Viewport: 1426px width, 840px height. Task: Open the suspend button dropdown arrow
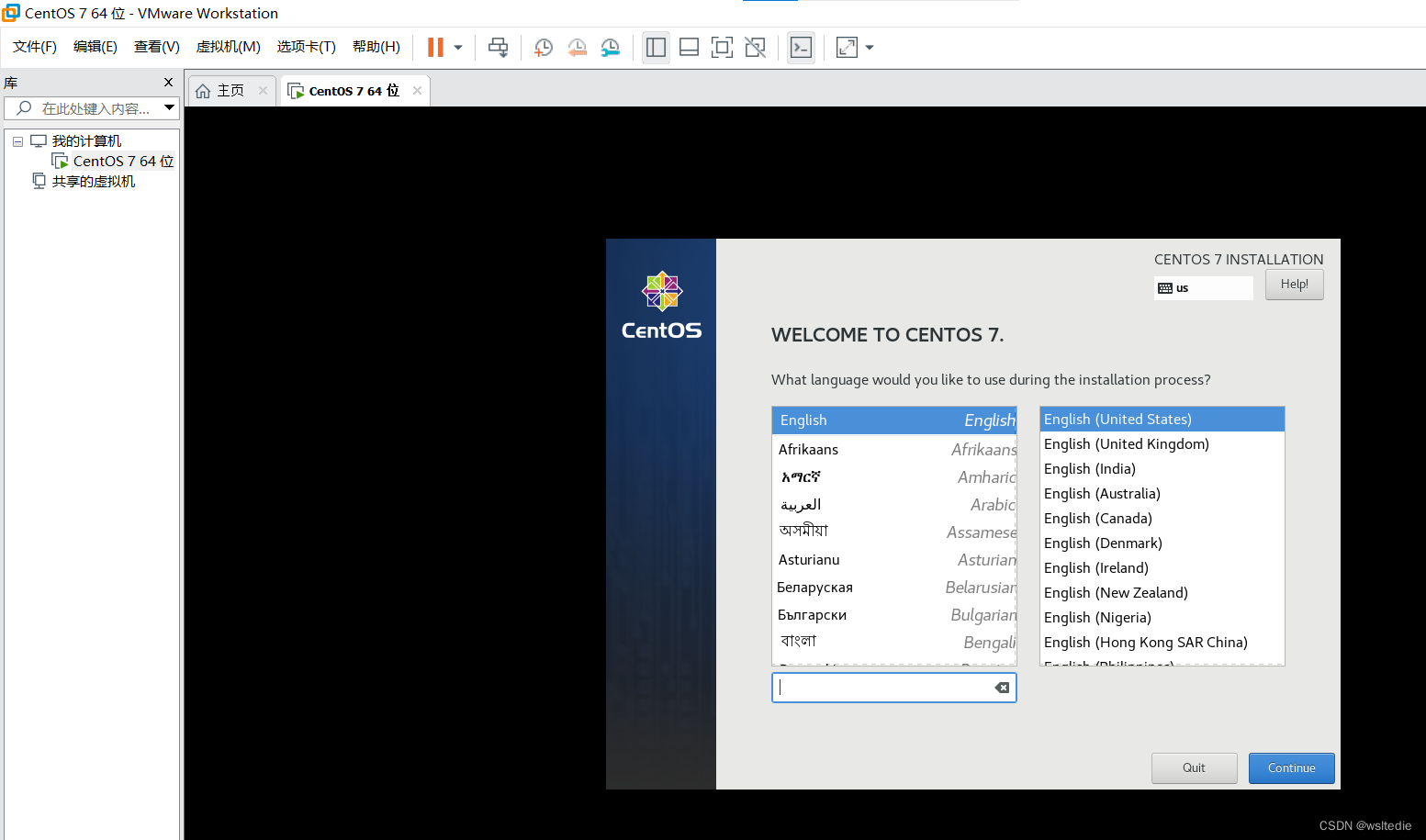tap(456, 47)
